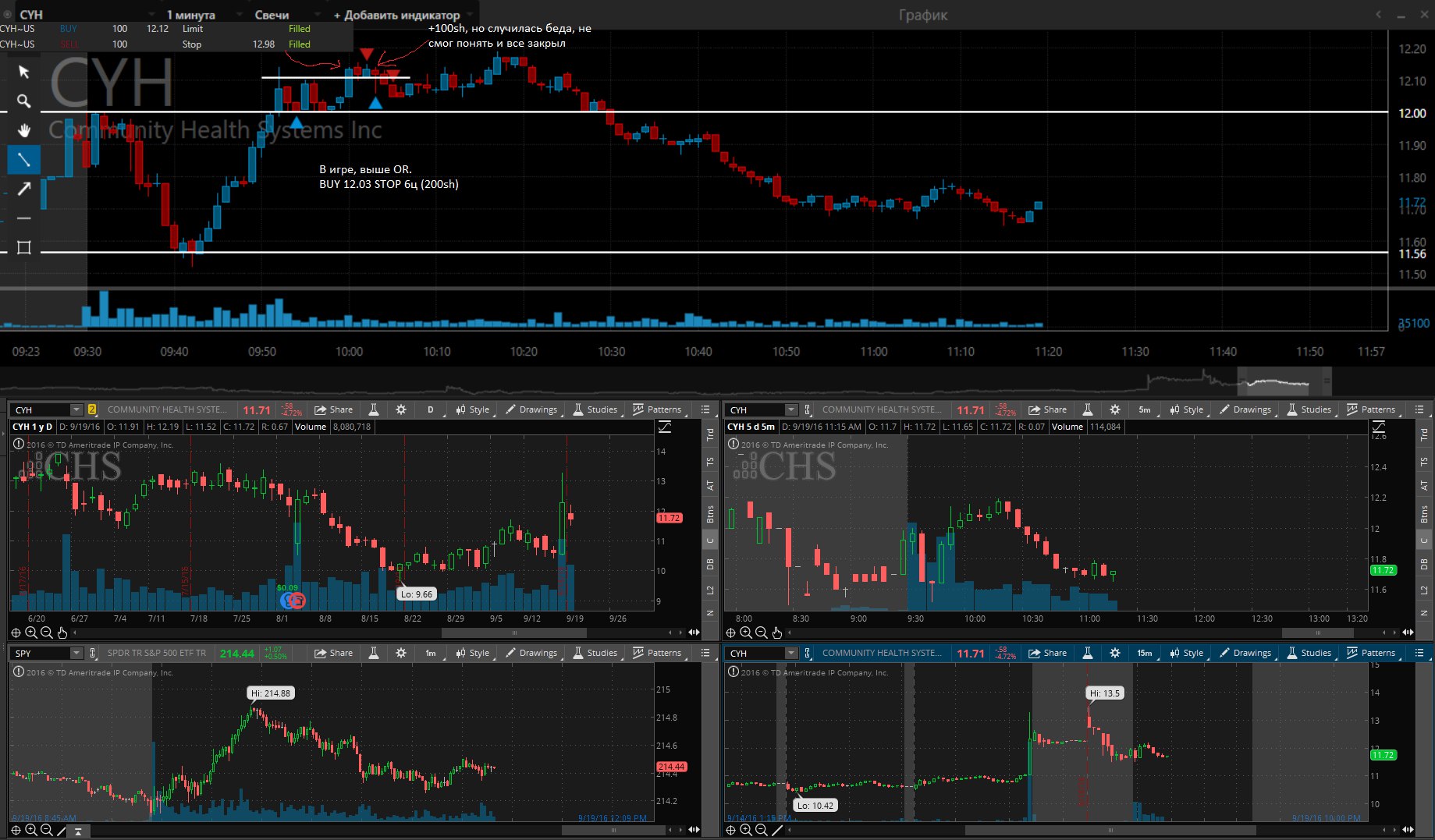The width and height of the screenshot is (1435, 840).
Task: Click flask icon in CYH 5m chart toolbar
Action: coord(1088,409)
